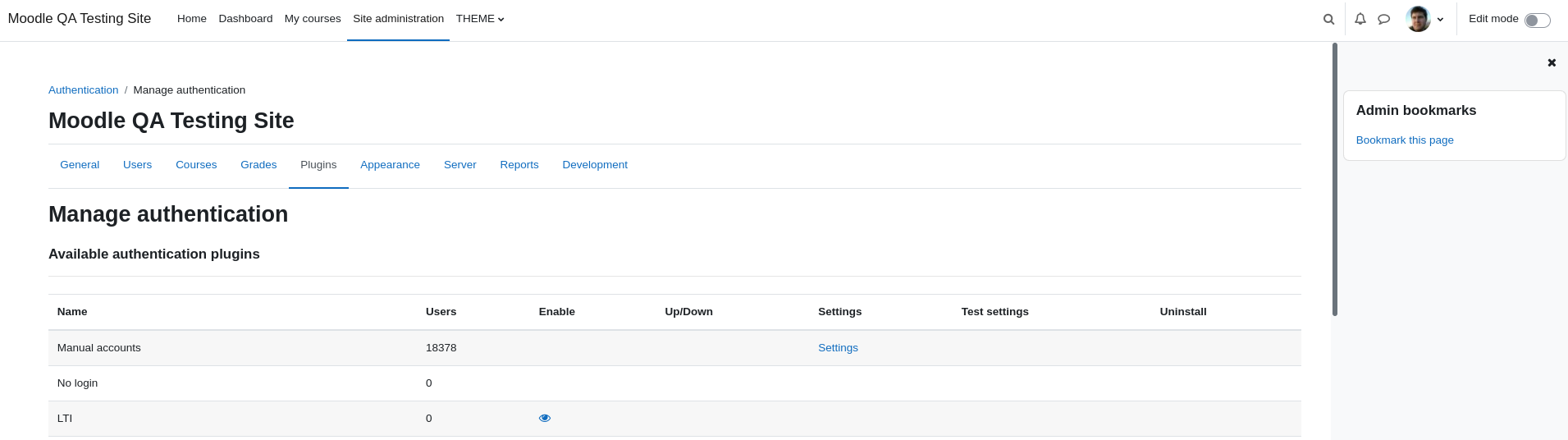Screen dimensions: 1568x440
Task: Switch to the Plugins tab
Action: [318, 165]
